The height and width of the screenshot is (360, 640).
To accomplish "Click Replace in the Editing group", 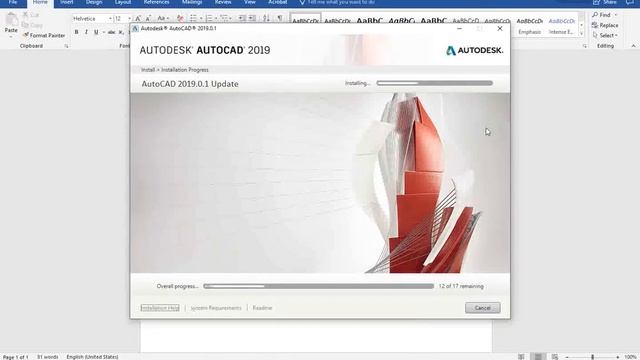I will click(606, 25).
